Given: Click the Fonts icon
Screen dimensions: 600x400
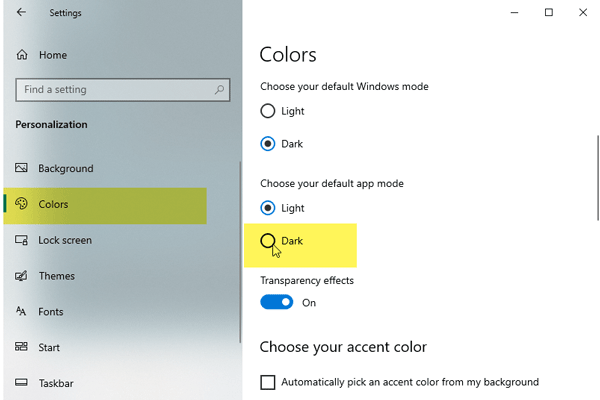Looking at the screenshot, I should (22, 312).
